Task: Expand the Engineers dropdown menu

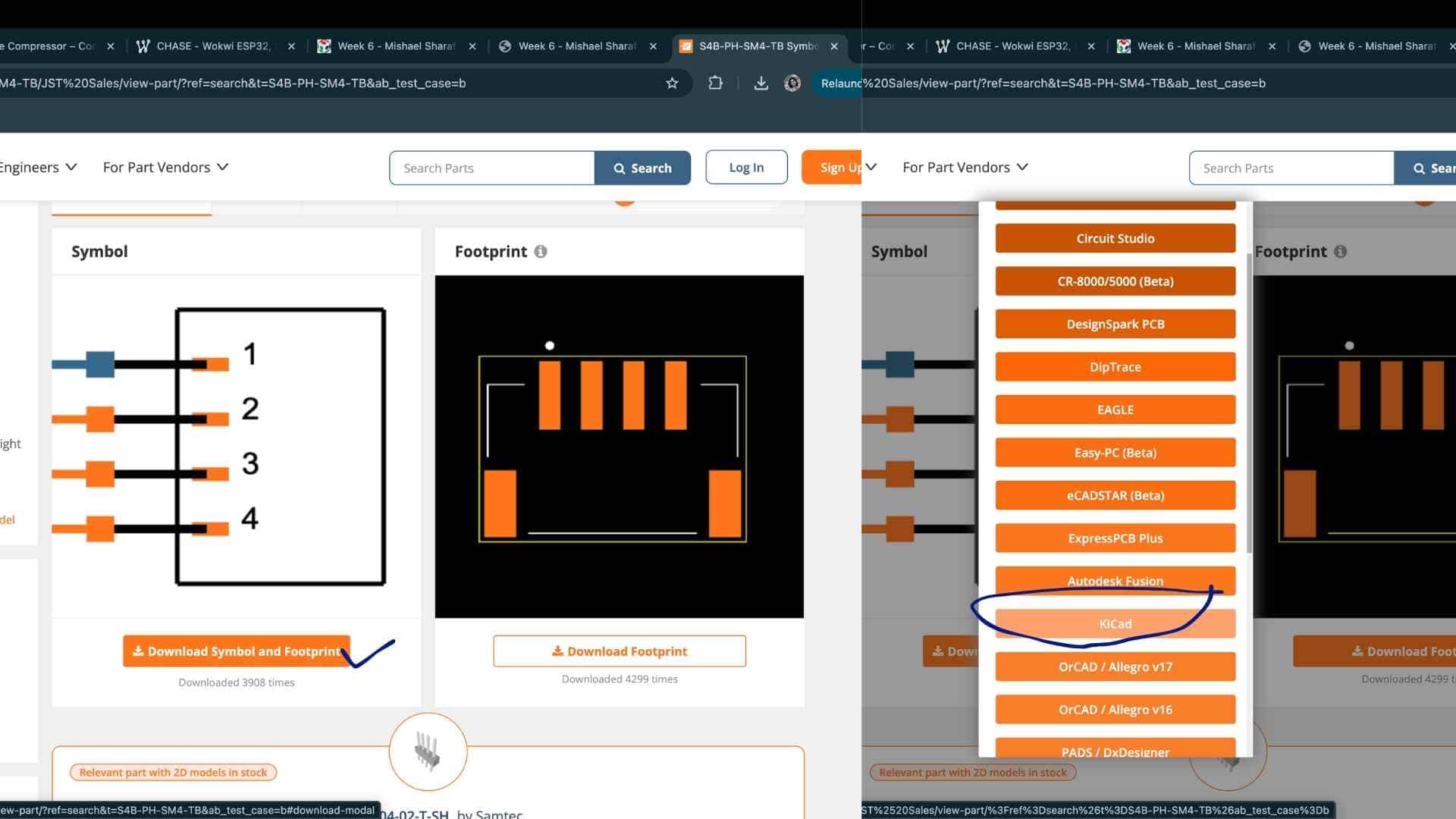Action: [x=38, y=167]
